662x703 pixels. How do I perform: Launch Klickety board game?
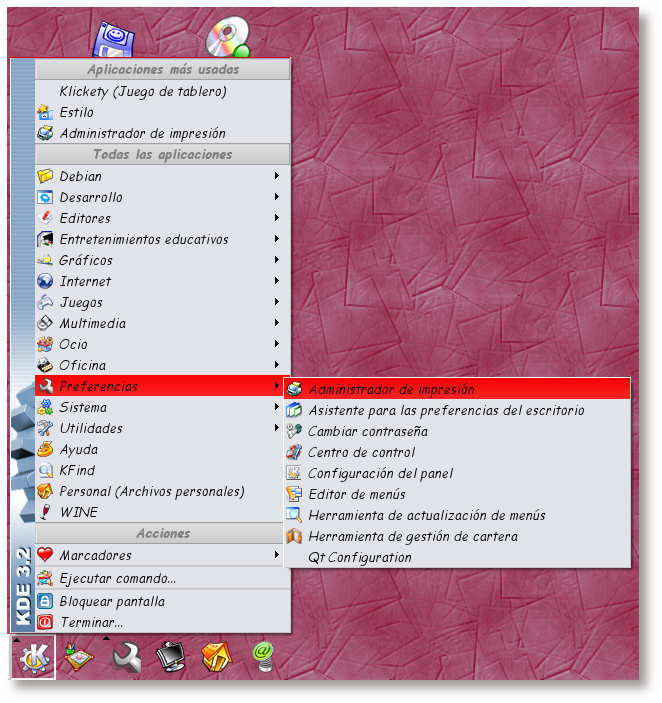142,91
